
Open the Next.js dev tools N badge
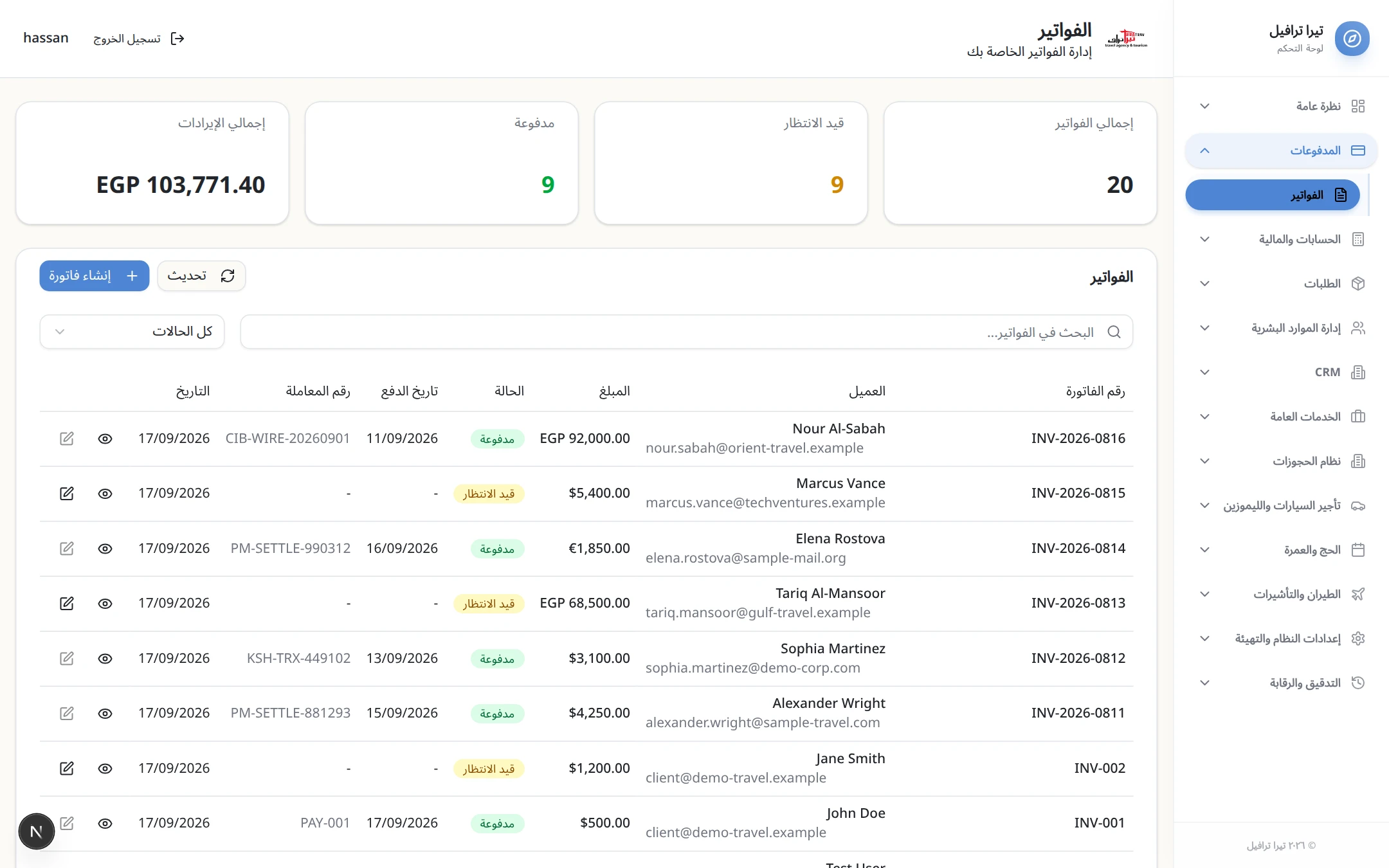click(x=37, y=831)
